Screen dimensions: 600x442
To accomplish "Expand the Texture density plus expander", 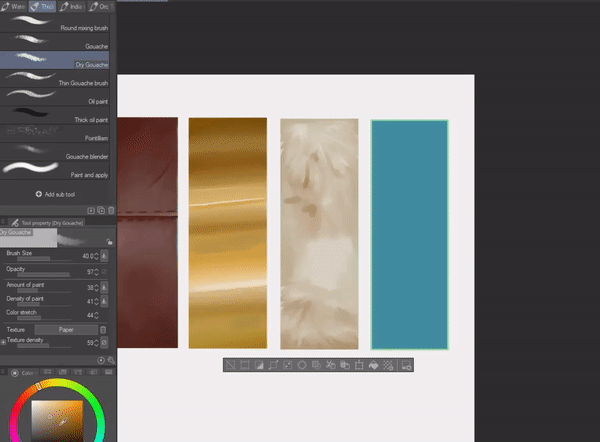I will [x=3, y=342].
